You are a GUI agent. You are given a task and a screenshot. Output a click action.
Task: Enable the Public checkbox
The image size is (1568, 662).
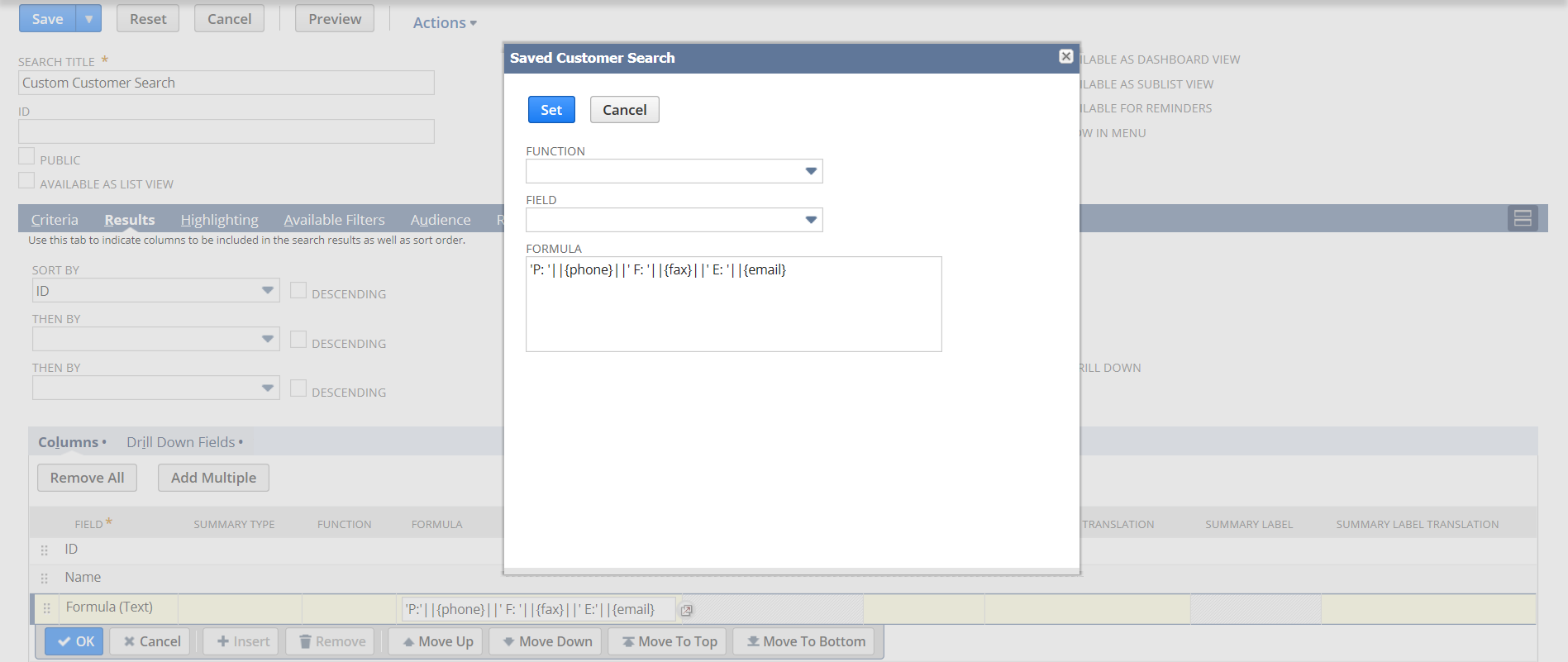pyautogui.click(x=26, y=156)
